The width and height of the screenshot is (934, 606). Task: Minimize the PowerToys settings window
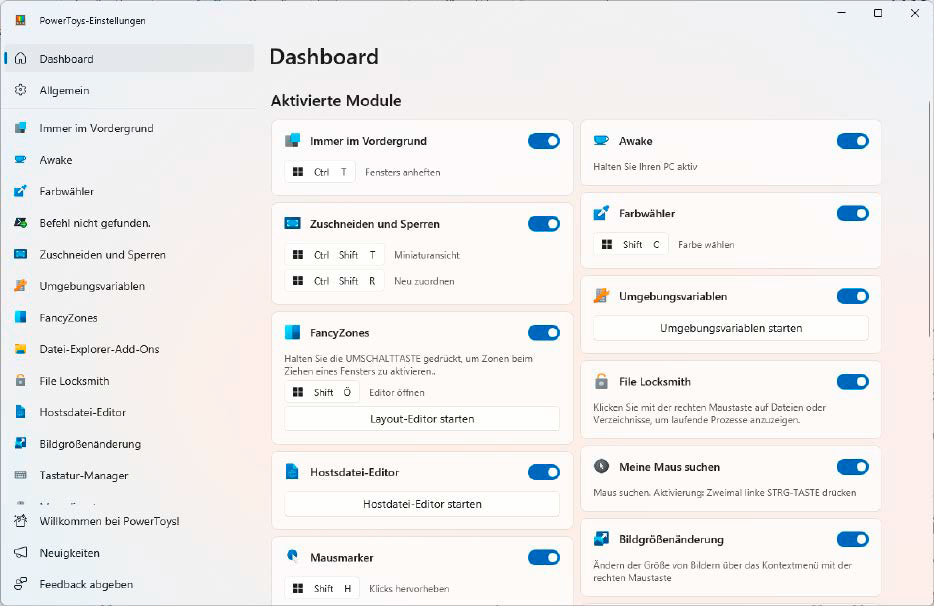tap(842, 13)
